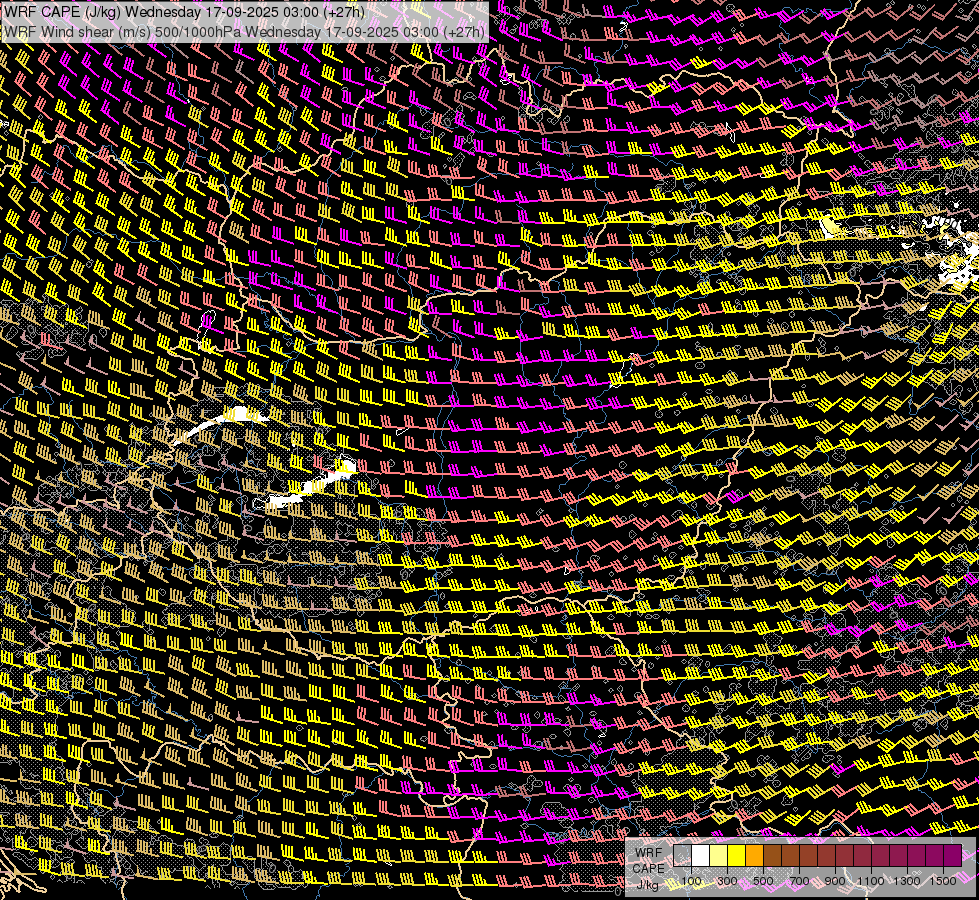Click the 'WRF CAPE (J/kg)' title line
This screenshot has width=979, height=900.
tap(184, 12)
